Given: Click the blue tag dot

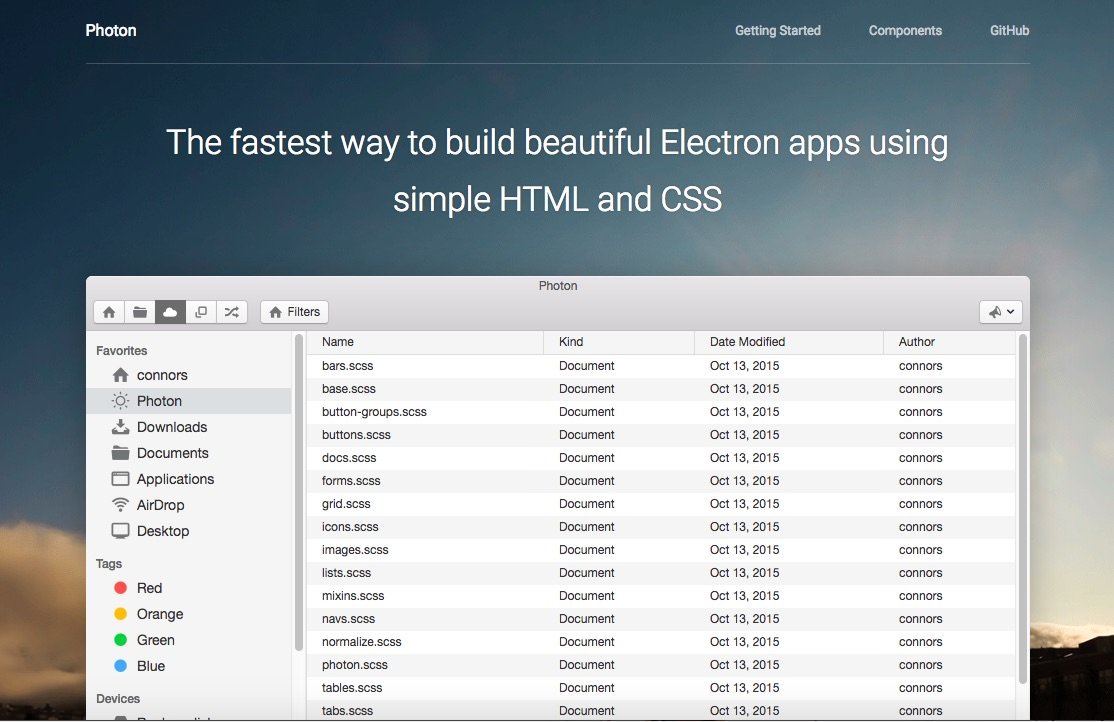Looking at the screenshot, I should [x=121, y=666].
